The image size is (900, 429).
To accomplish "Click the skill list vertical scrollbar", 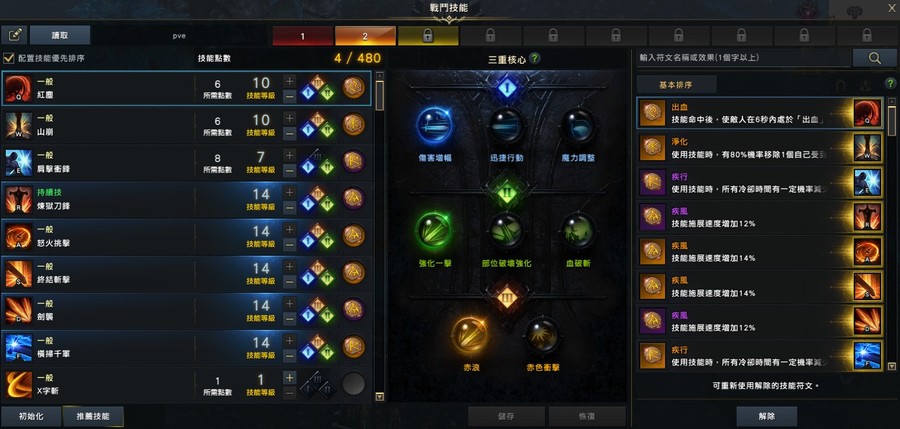I will (x=379, y=235).
